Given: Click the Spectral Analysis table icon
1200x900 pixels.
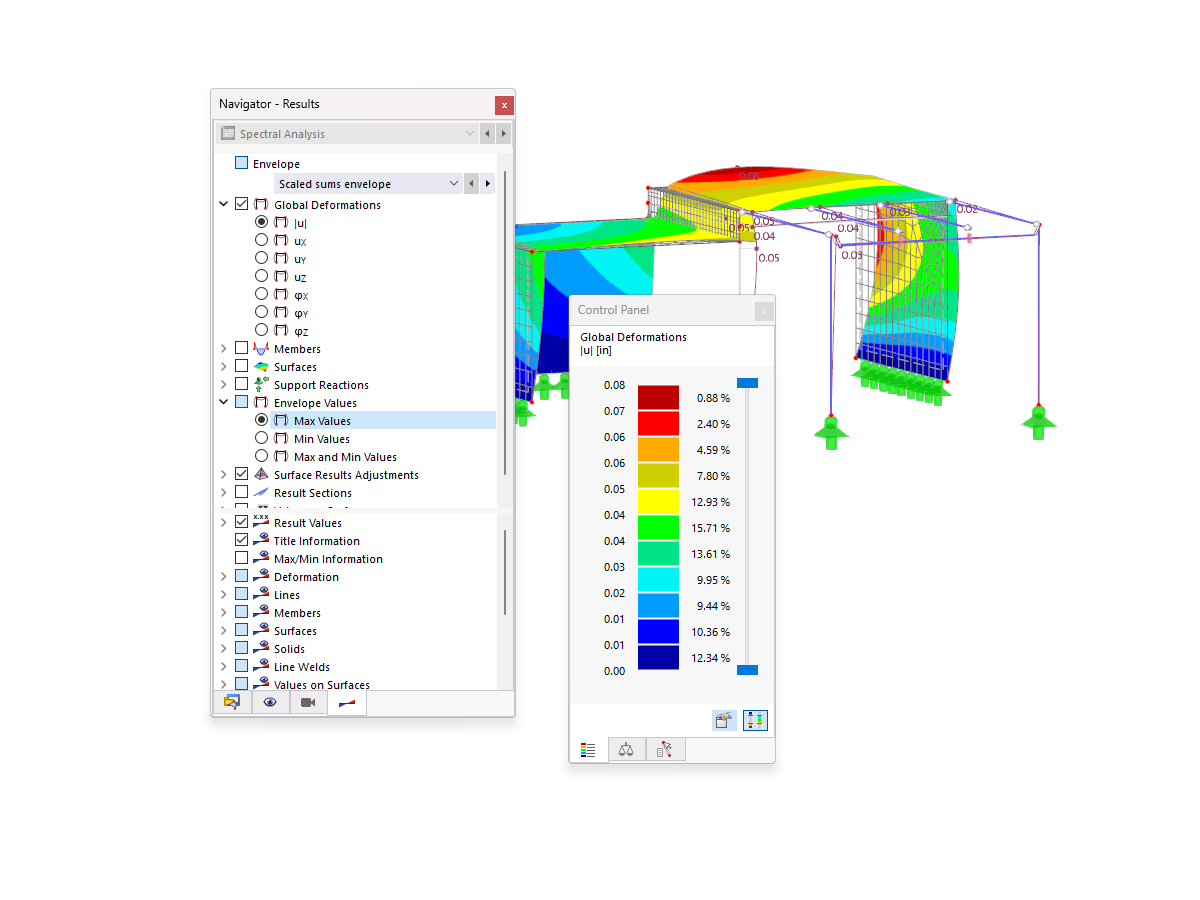Looking at the screenshot, I should [x=228, y=134].
